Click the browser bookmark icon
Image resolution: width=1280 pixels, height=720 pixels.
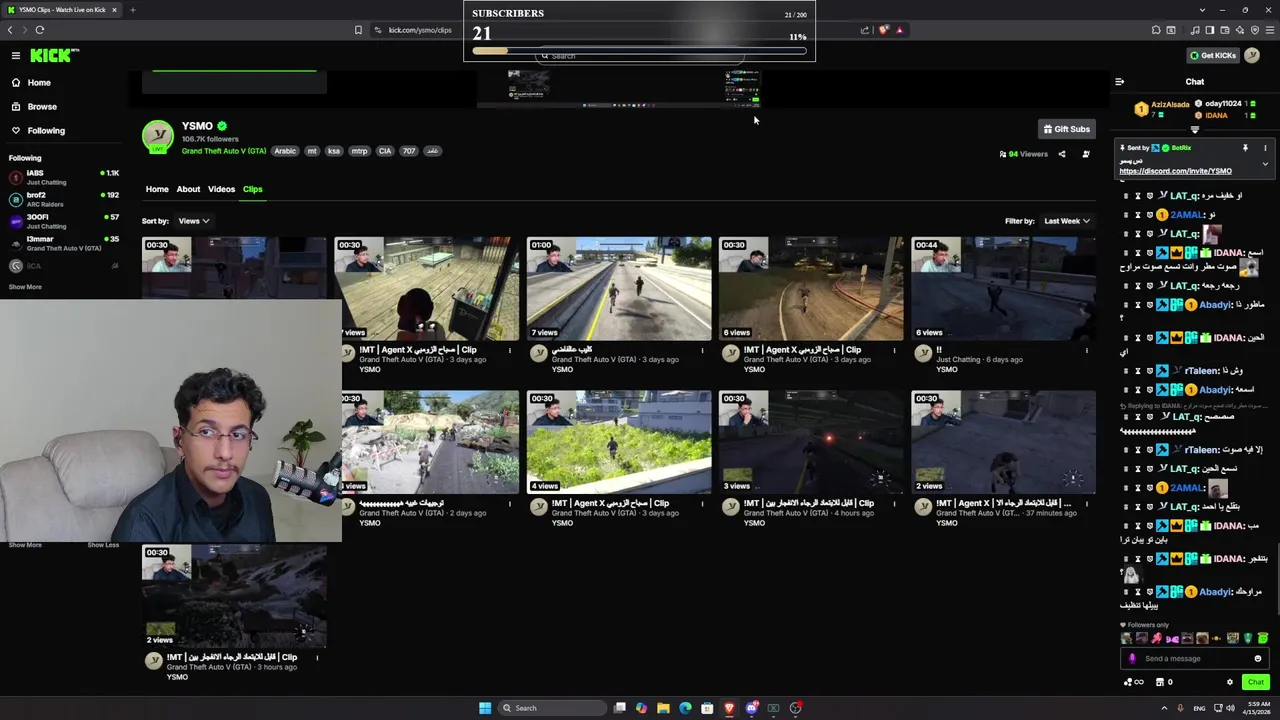358,30
